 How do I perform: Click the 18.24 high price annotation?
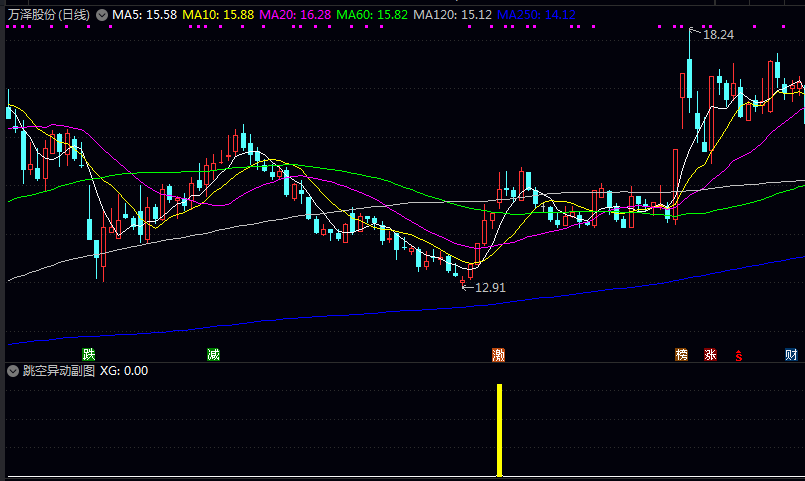pos(718,34)
